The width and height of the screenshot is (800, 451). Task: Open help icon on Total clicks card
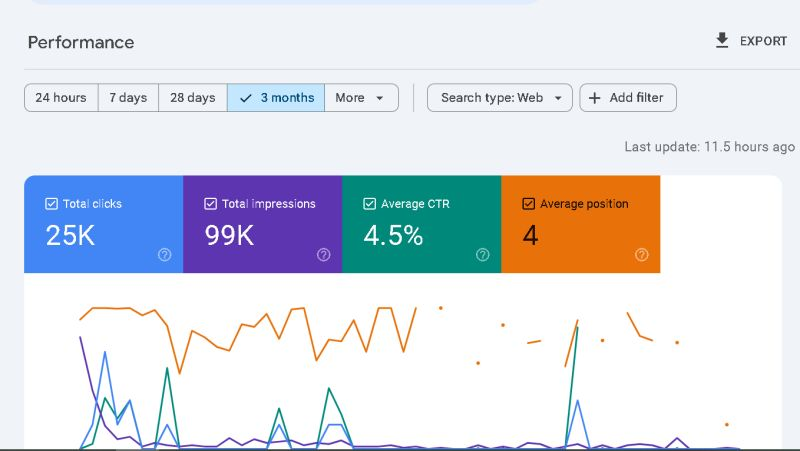[165, 255]
